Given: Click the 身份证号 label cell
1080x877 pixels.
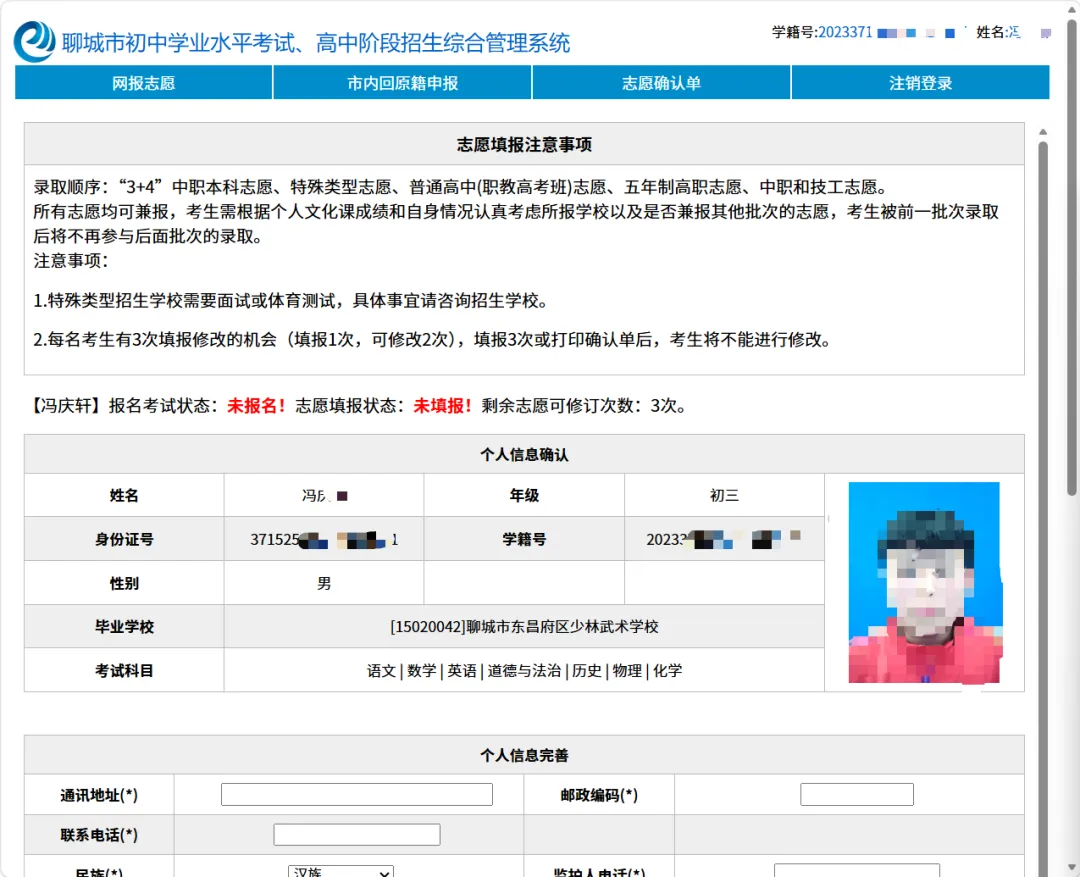Looking at the screenshot, I should tap(124, 539).
